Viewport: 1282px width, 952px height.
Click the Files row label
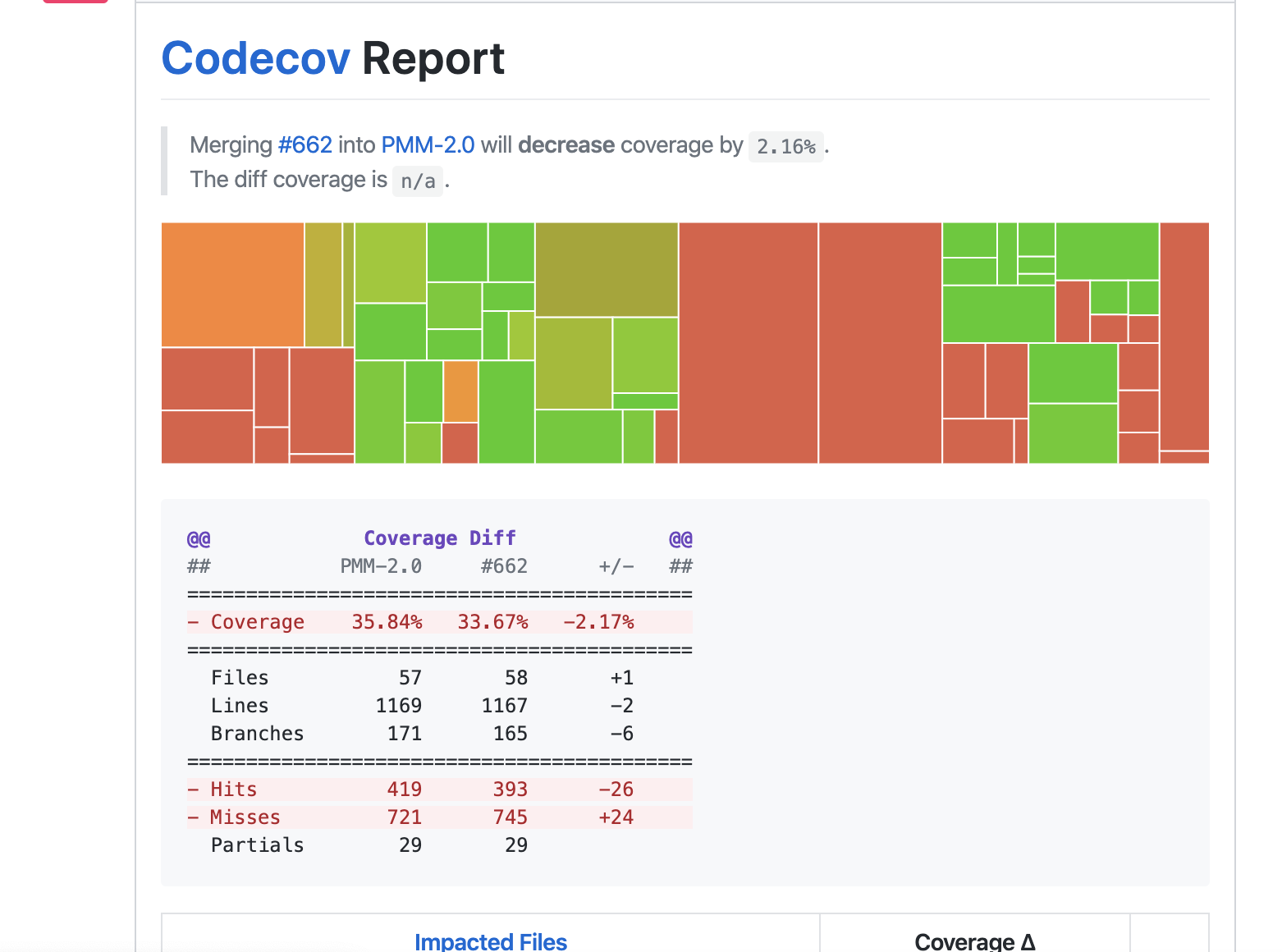point(240,678)
